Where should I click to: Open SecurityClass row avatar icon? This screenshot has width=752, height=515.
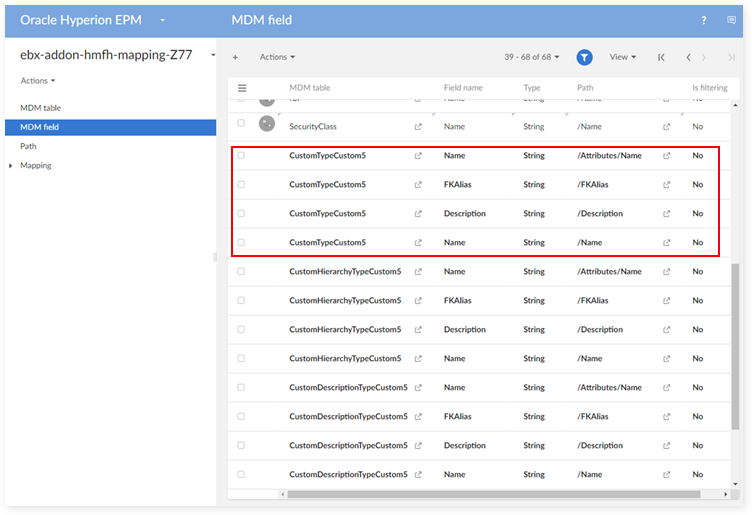pos(267,124)
